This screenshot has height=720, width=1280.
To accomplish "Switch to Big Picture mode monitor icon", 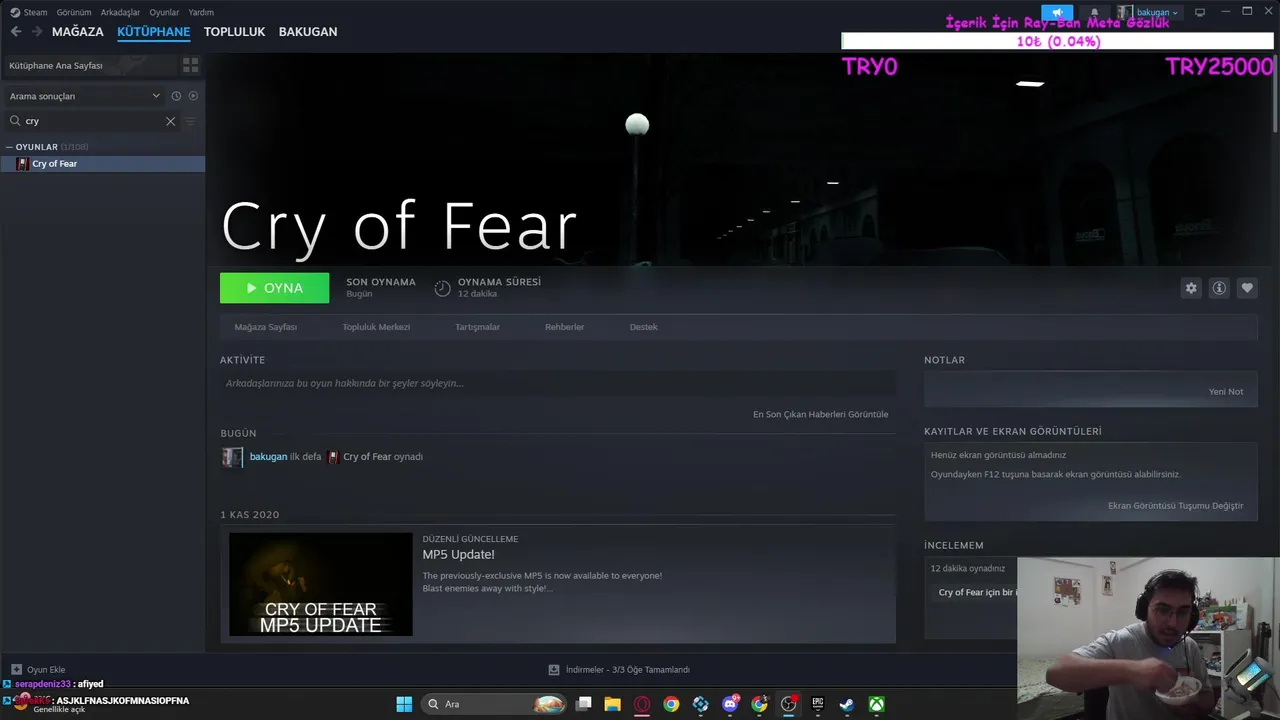I will pyautogui.click(x=1200, y=13).
